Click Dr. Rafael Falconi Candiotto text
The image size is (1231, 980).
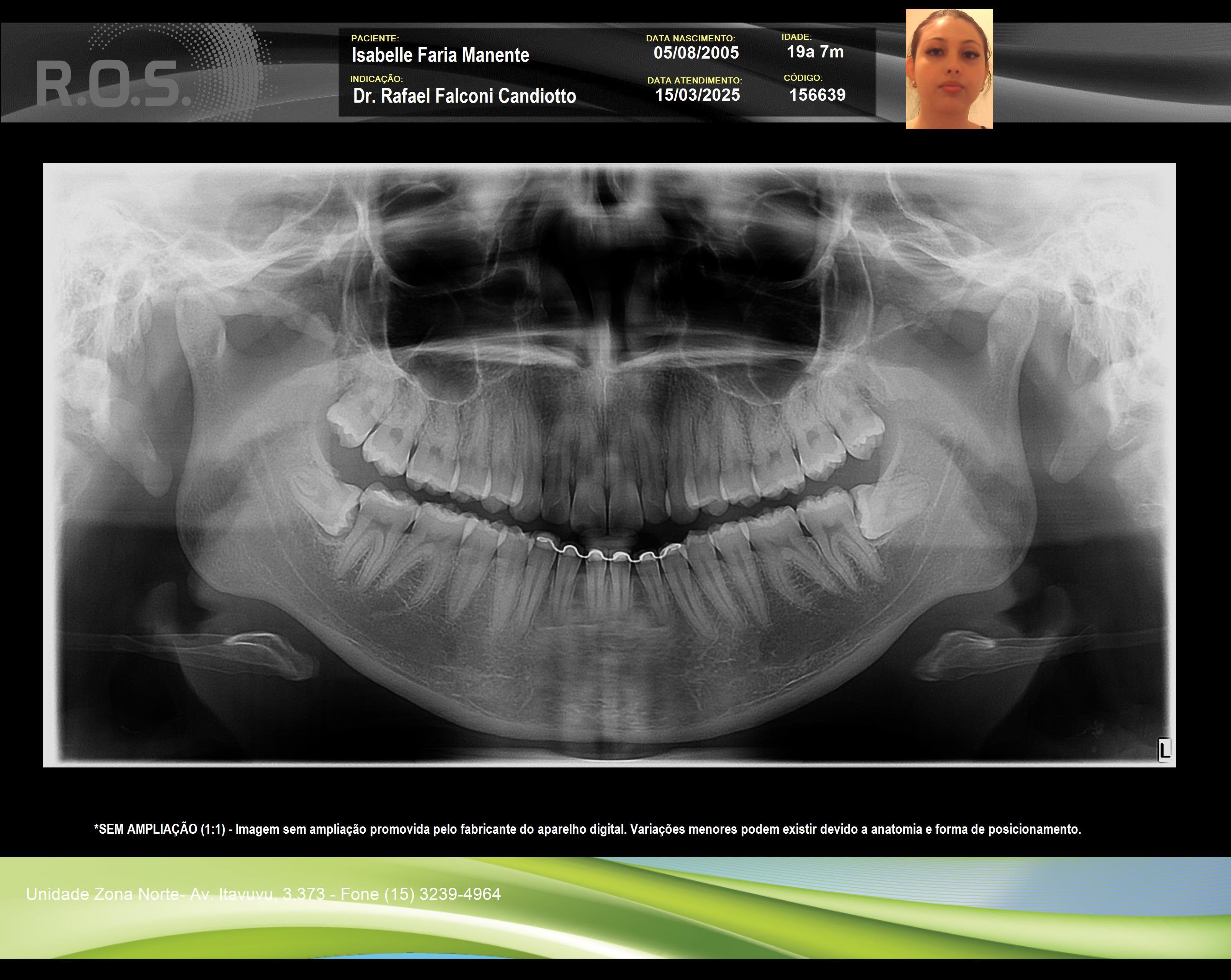point(464,96)
